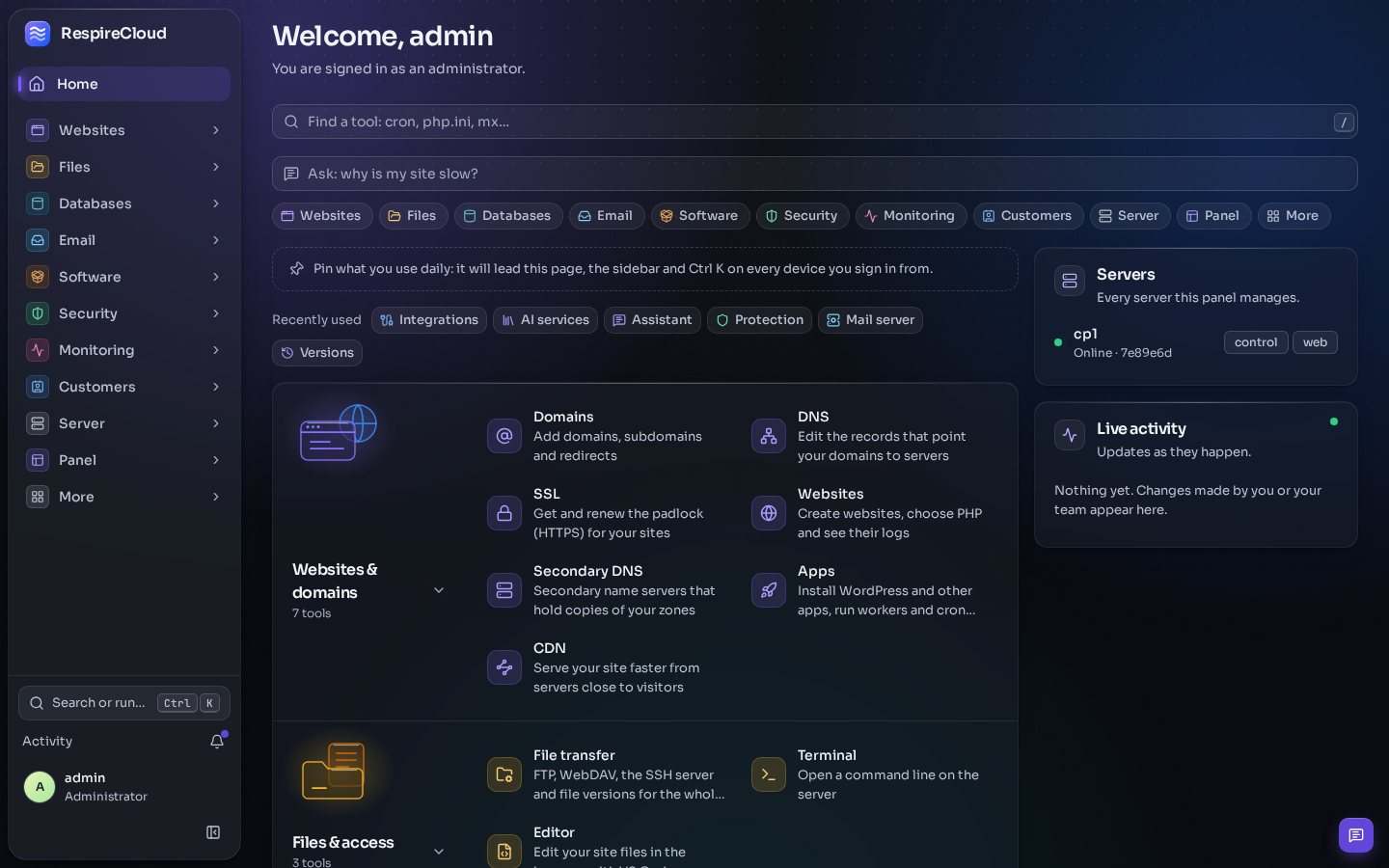The width and height of the screenshot is (1389, 868).
Task: Open the Editor tool icon
Action: coord(504,852)
